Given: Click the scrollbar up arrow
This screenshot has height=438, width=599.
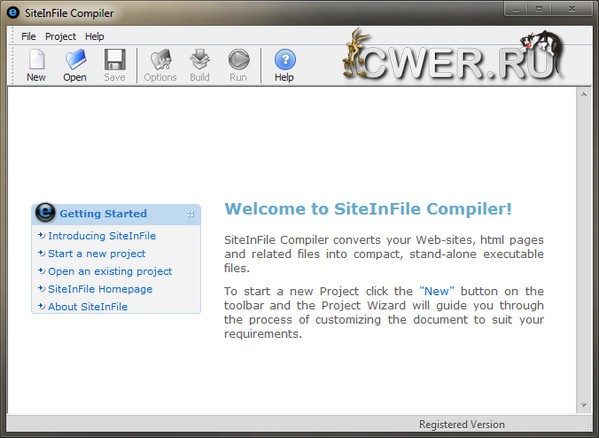Looking at the screenshot, I should point(583,94).
